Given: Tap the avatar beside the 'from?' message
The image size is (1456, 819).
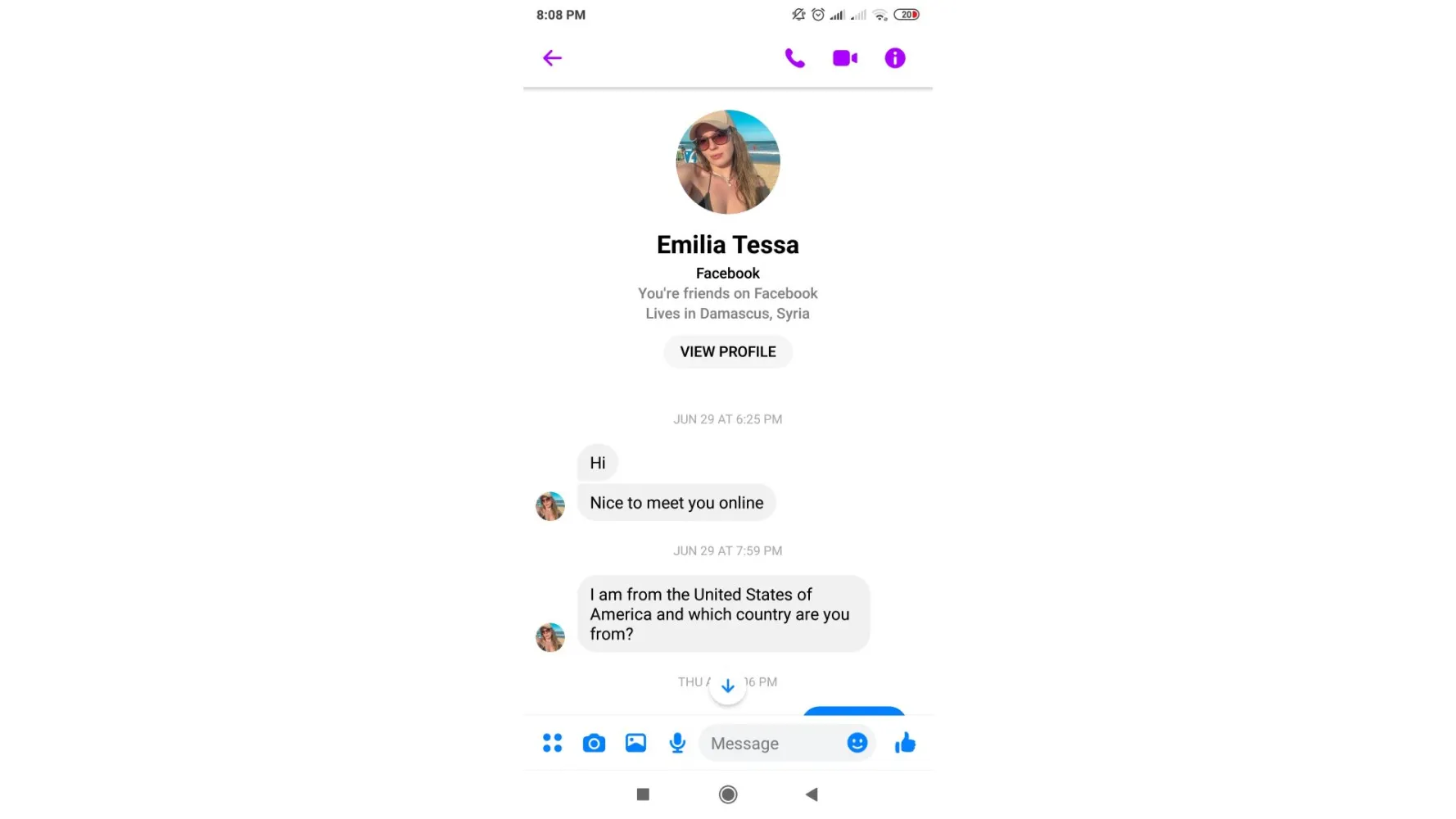Looking at the screenshot, I should (550, 637).
